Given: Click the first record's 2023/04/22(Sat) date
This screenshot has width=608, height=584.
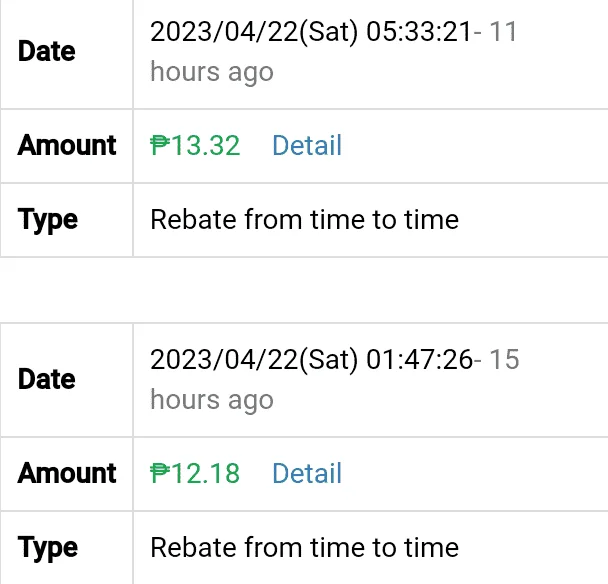Looking at the screenshot, I should point(254,32).
